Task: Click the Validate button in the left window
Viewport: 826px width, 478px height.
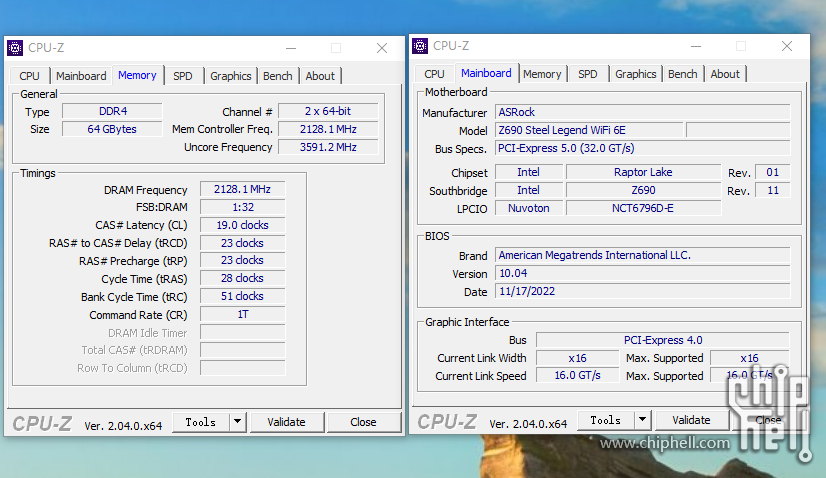Action: click(286, 422)
